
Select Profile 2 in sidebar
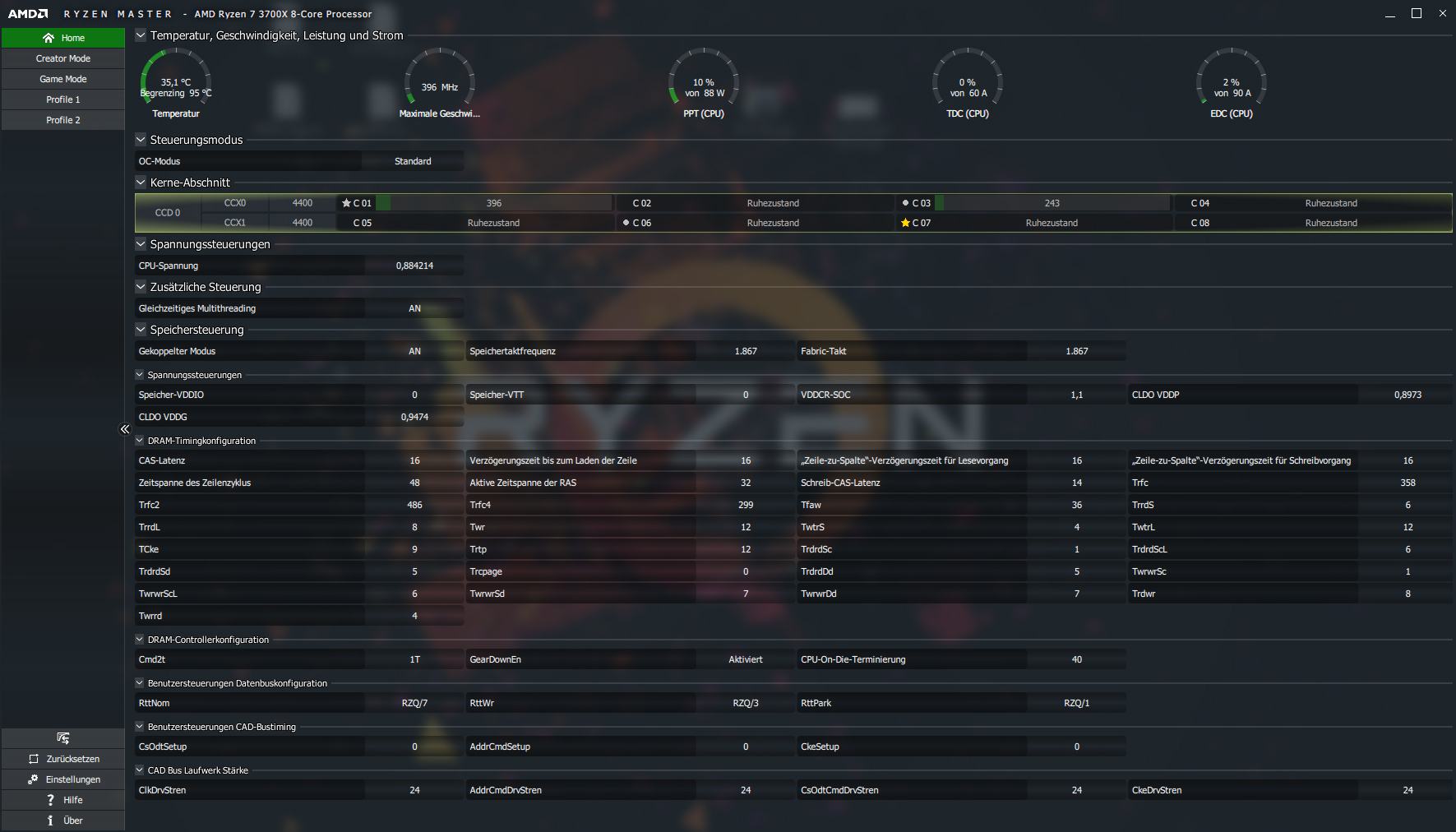(x=63, y=120)
